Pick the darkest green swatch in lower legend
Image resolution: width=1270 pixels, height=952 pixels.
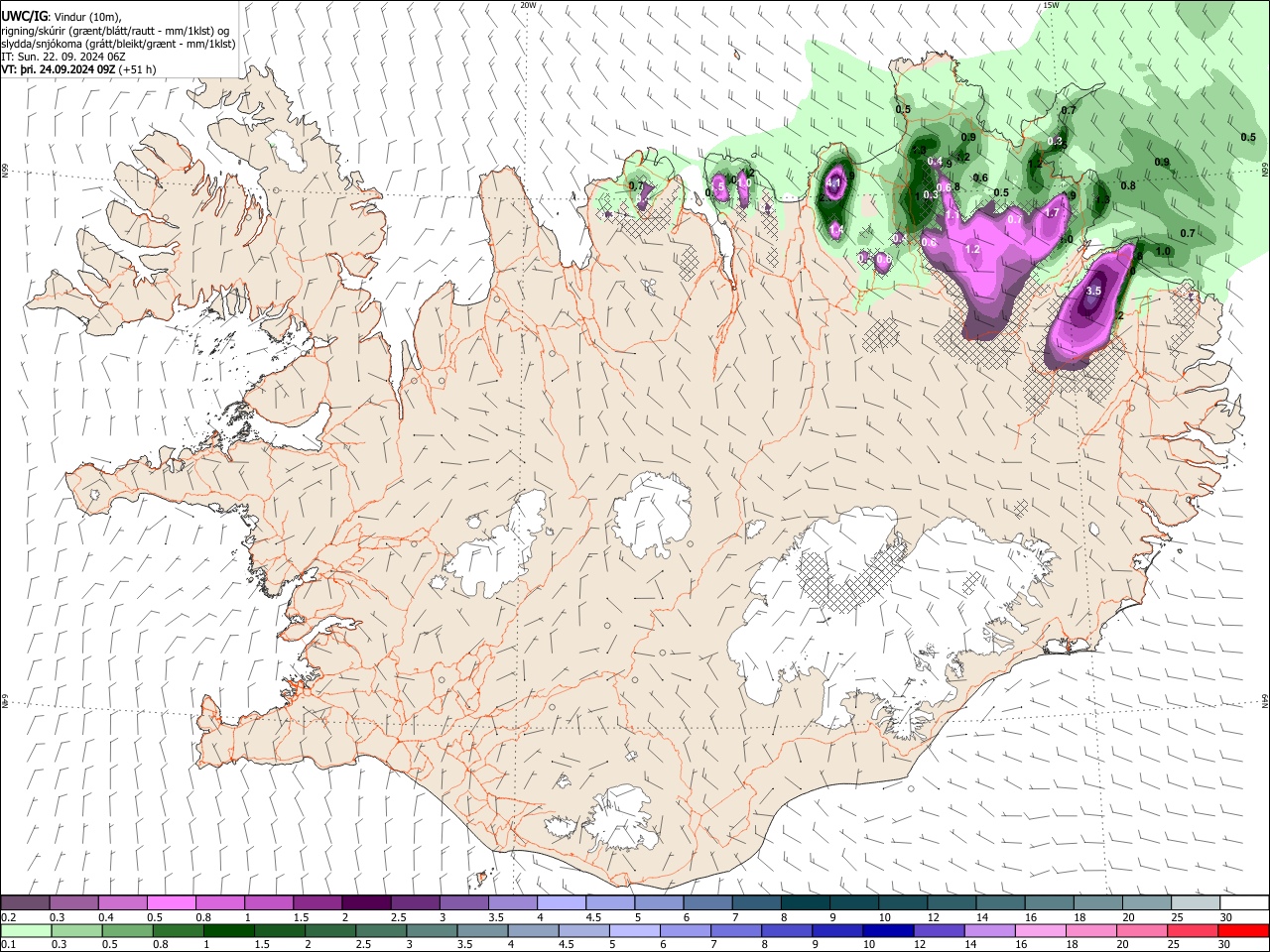point(227,930)
